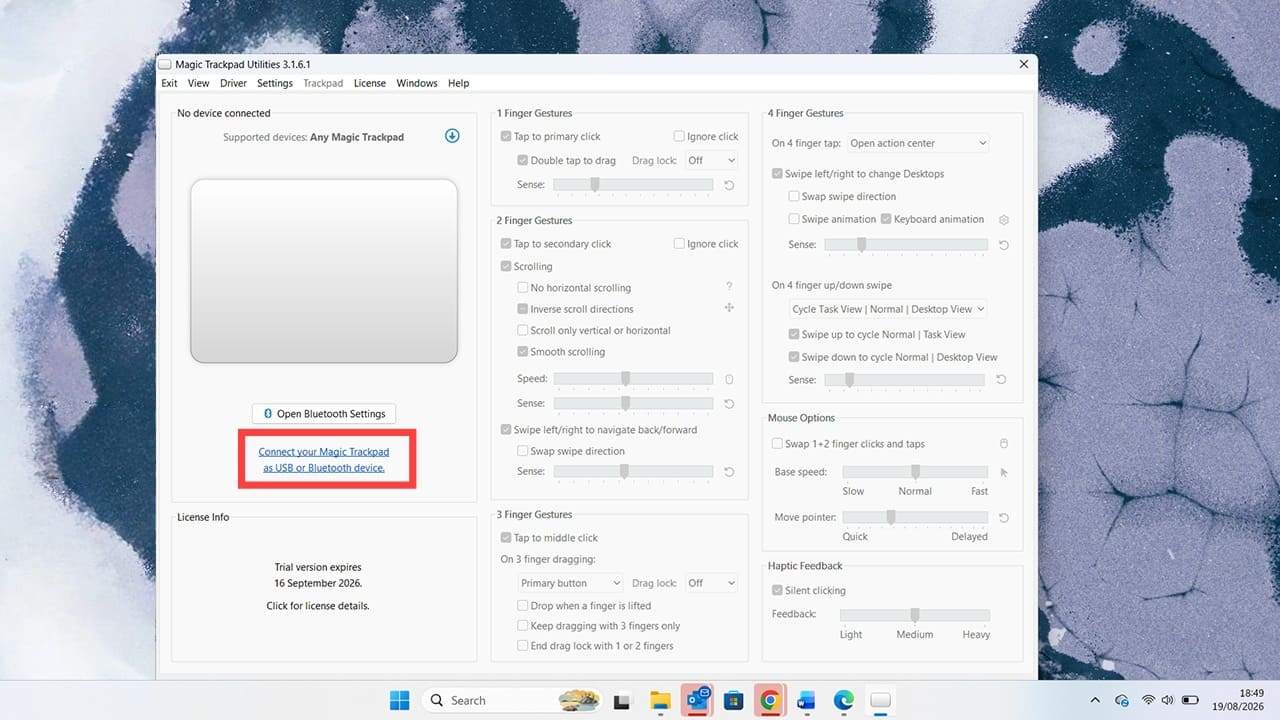1280x720 pixels.
Task: Click Connect your Magic Trackpad link
Action: 324,460
